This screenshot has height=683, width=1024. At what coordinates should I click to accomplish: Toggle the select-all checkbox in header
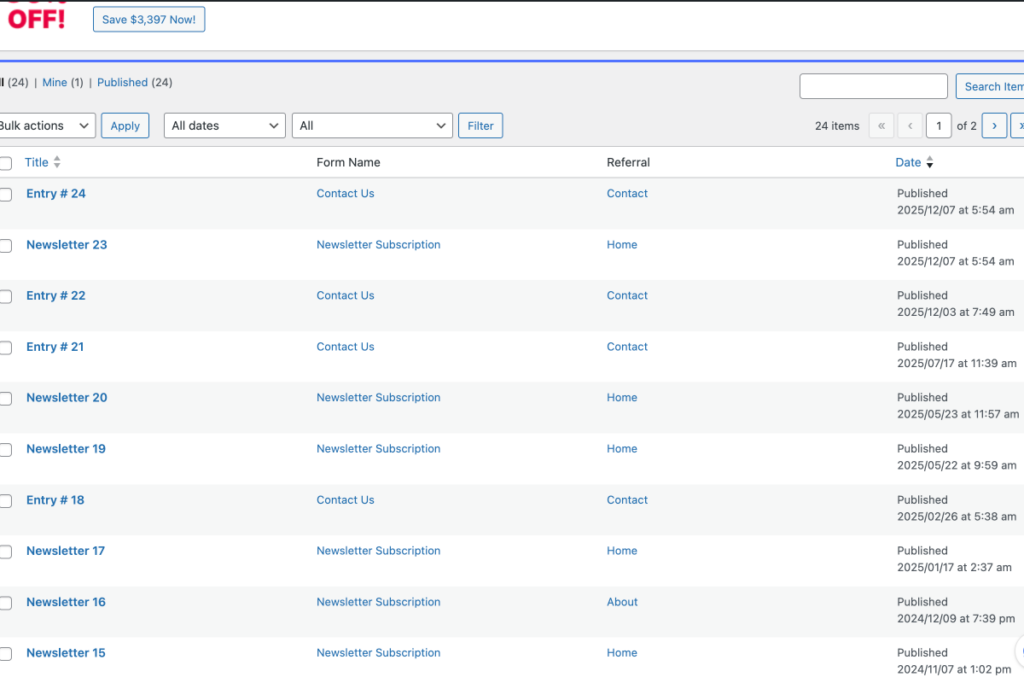pos(6,163)
